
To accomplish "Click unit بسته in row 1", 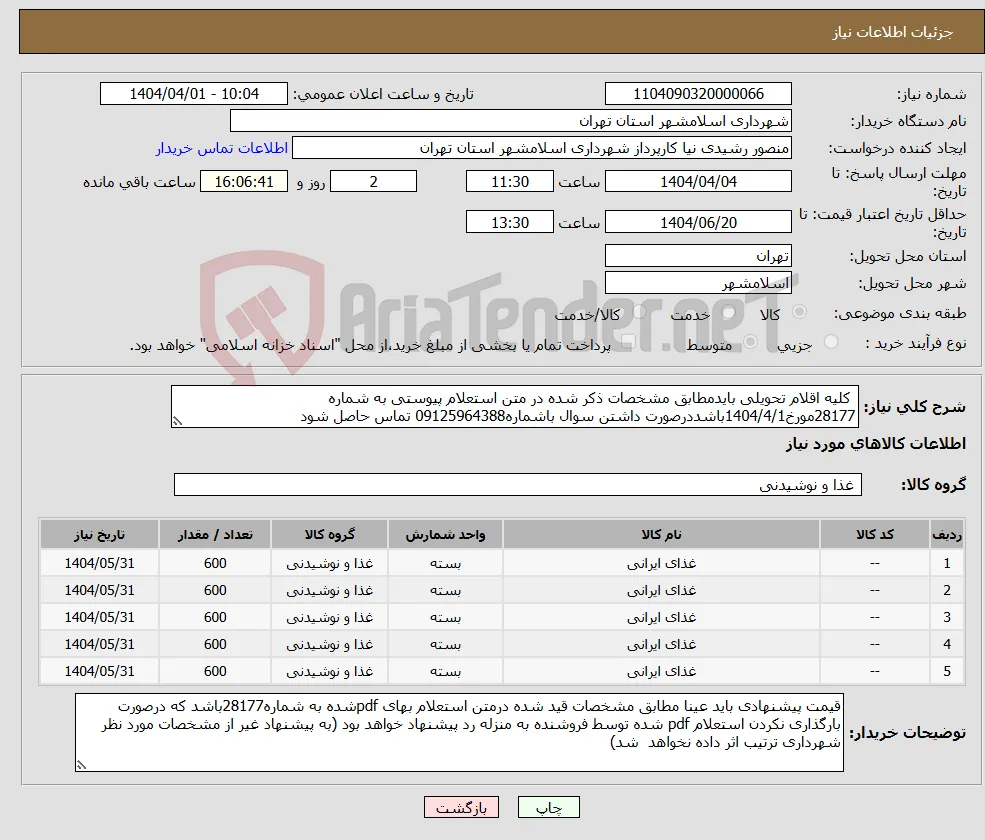I will [x=445, y=563].
